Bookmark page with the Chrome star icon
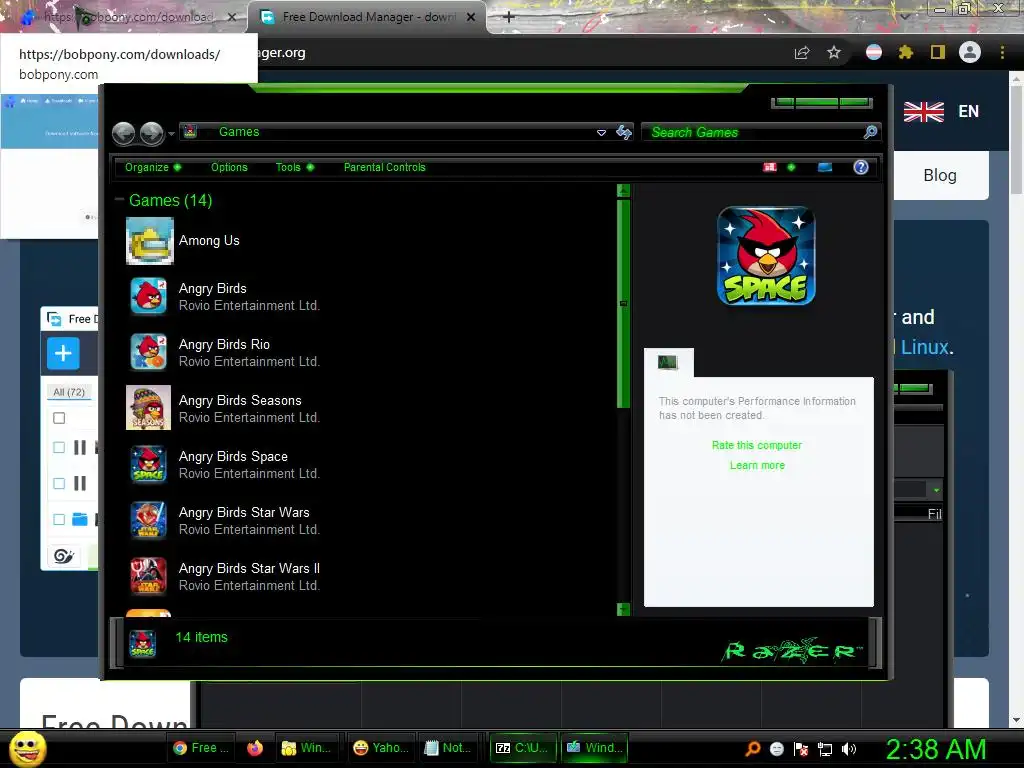The width and height of the screenshot is (1024, 768). (x=834, y=53)
